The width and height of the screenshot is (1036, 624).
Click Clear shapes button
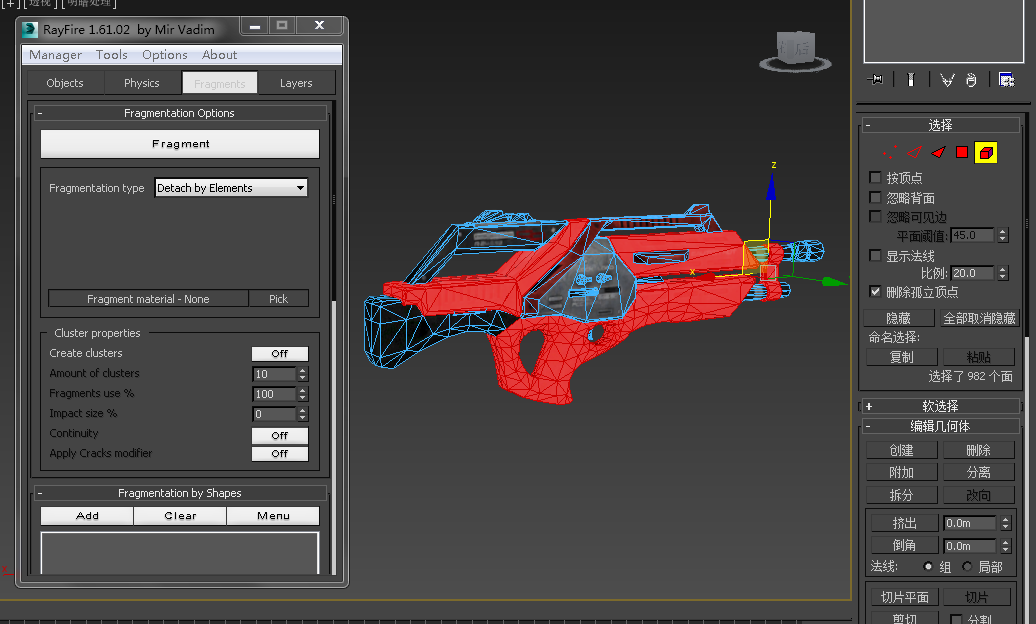(x=180, y=516)
